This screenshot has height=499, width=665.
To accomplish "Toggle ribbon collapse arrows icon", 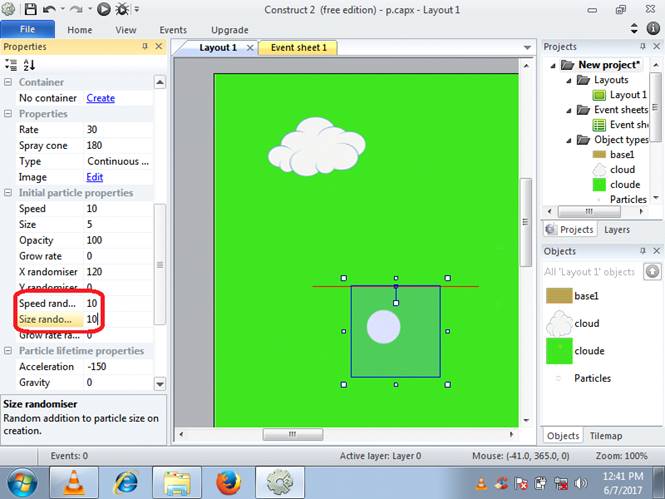I will pyautogui.click(x=634, y=29).
